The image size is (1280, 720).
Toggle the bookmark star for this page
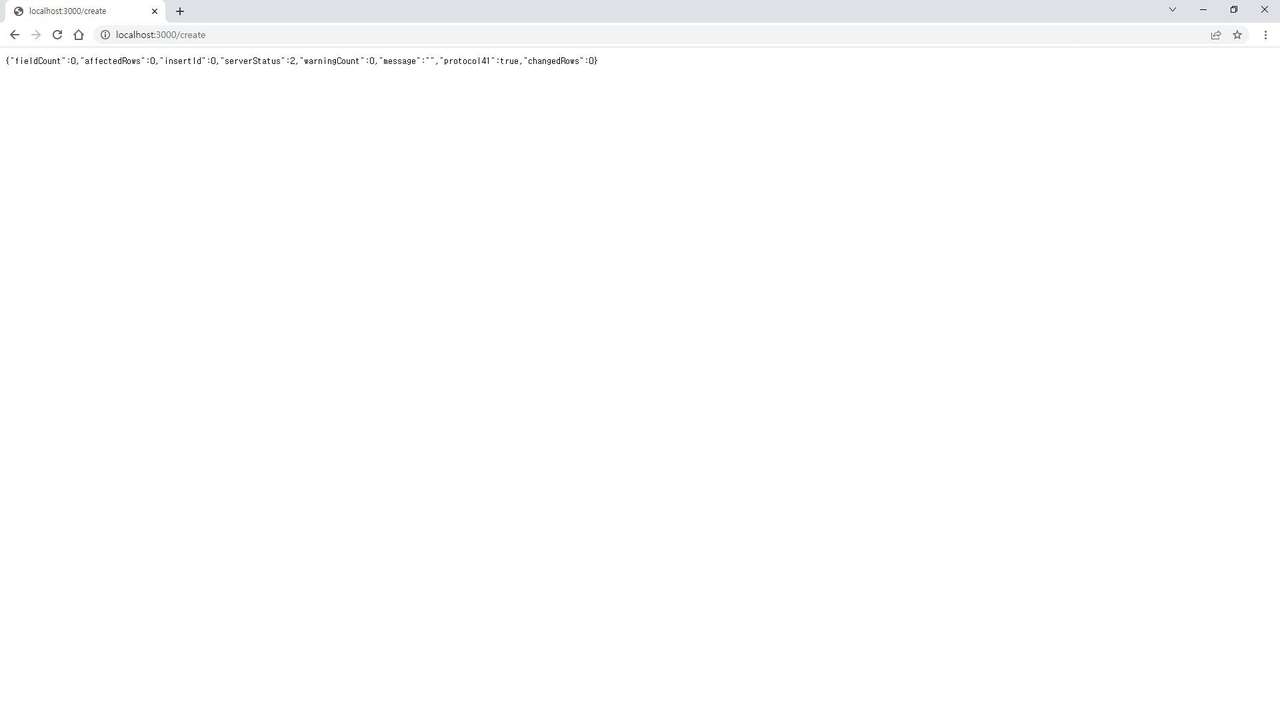(x=1237, y=34)
